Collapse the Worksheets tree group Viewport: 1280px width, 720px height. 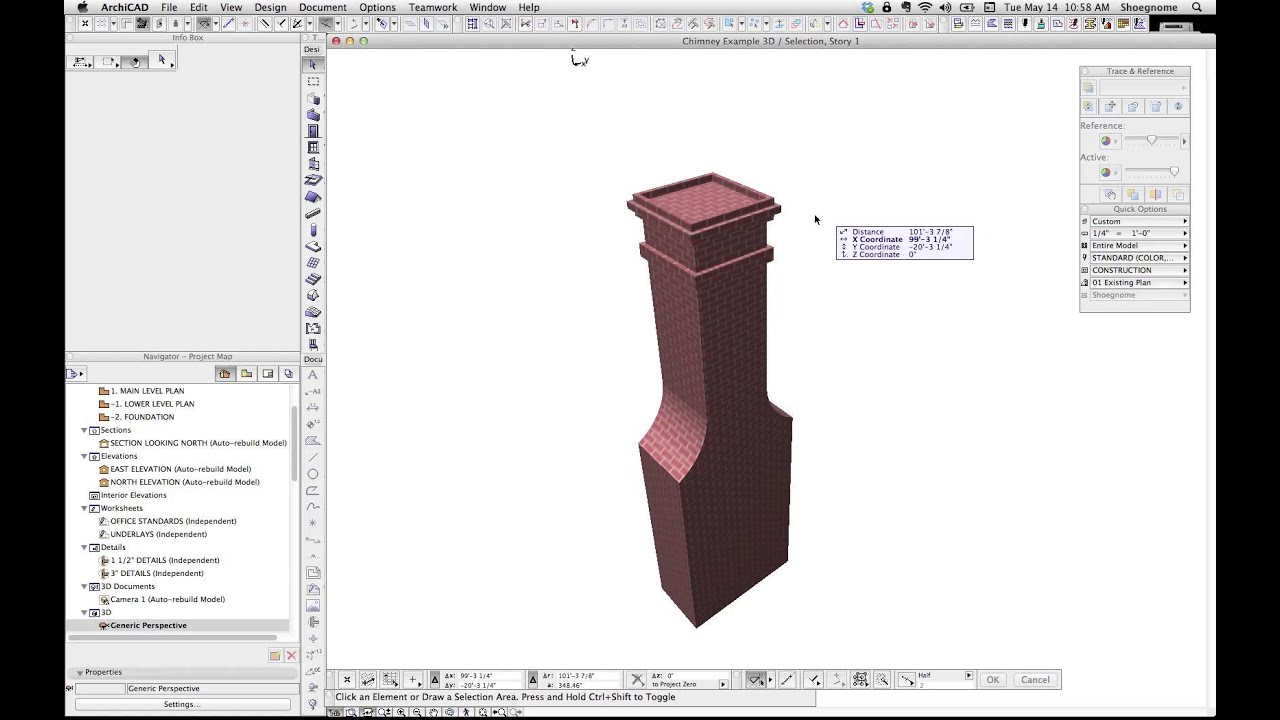click(x=84, y=508)
